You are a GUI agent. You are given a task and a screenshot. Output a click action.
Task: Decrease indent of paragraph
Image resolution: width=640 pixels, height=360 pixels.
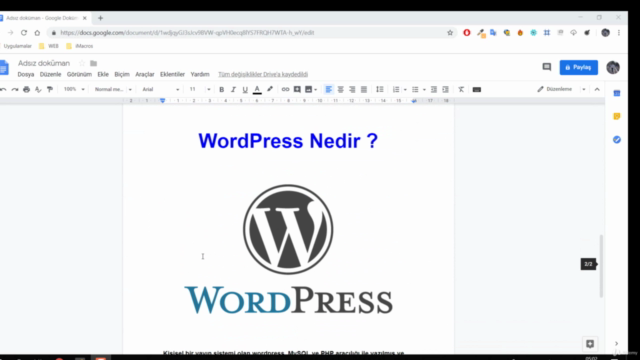click(x=433, y=89)
